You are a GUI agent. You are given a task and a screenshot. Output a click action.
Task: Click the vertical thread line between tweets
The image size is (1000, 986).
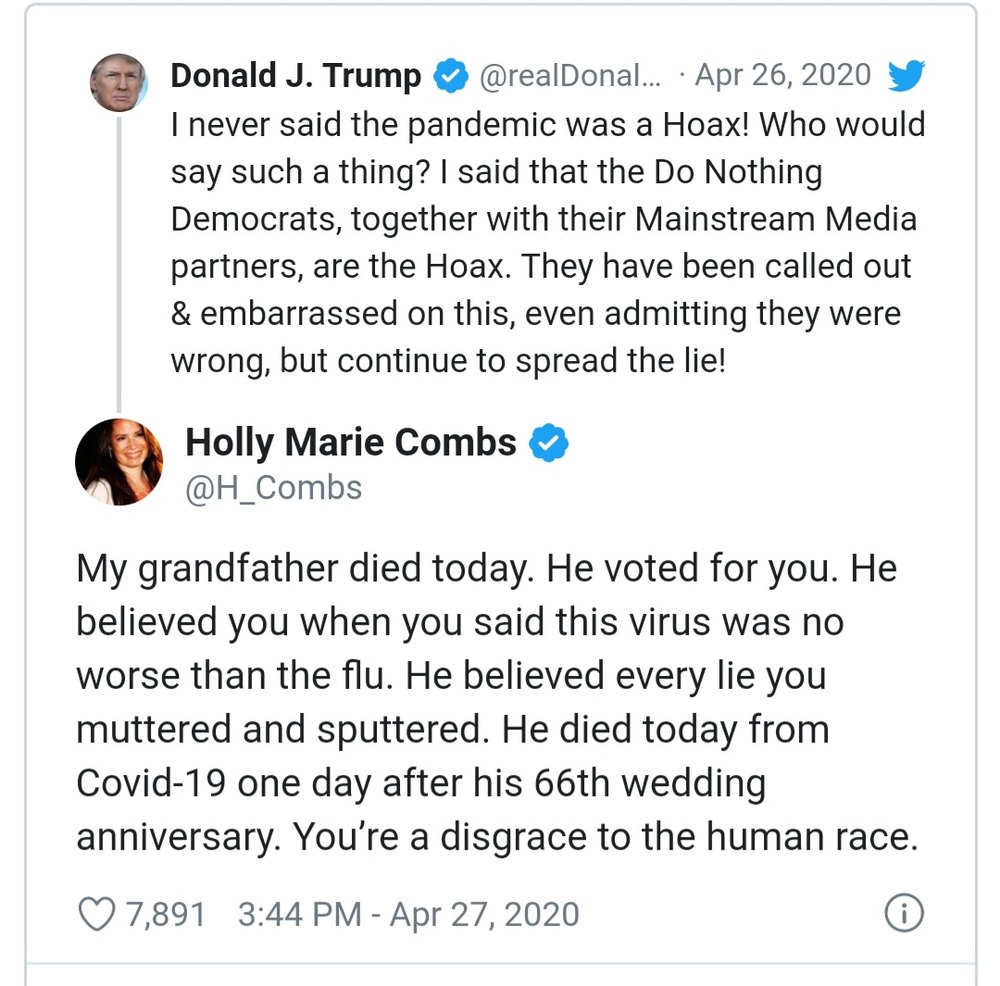pyautogui.click(x=118, y=260)
